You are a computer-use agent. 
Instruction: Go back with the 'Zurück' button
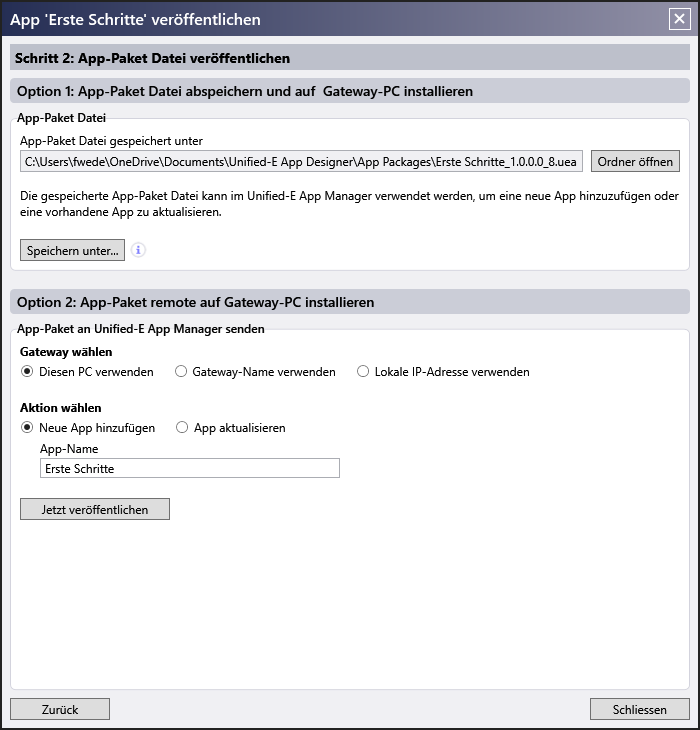click(60, 709)
